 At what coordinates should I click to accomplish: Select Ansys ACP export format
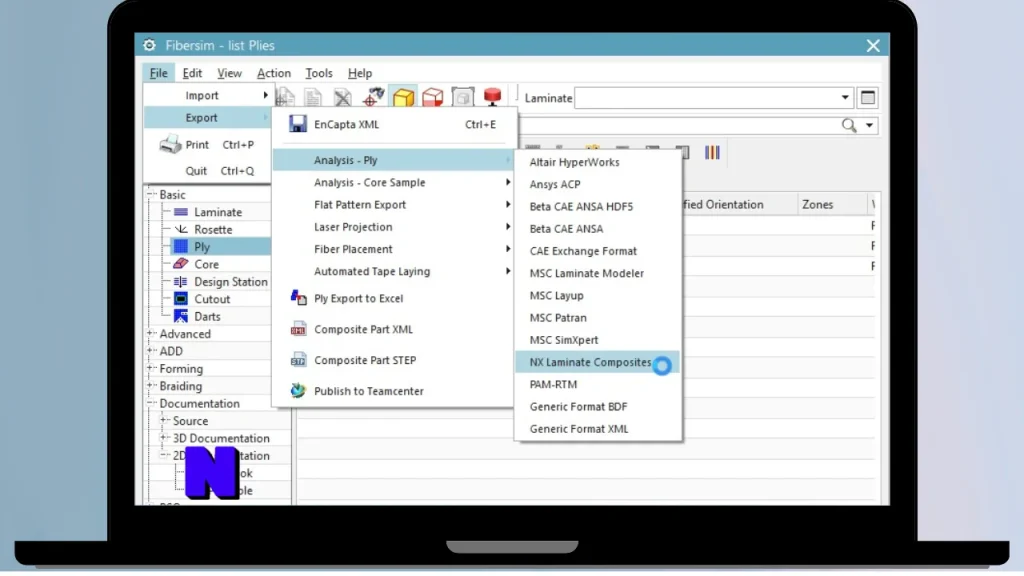click(x=598, y=184)
